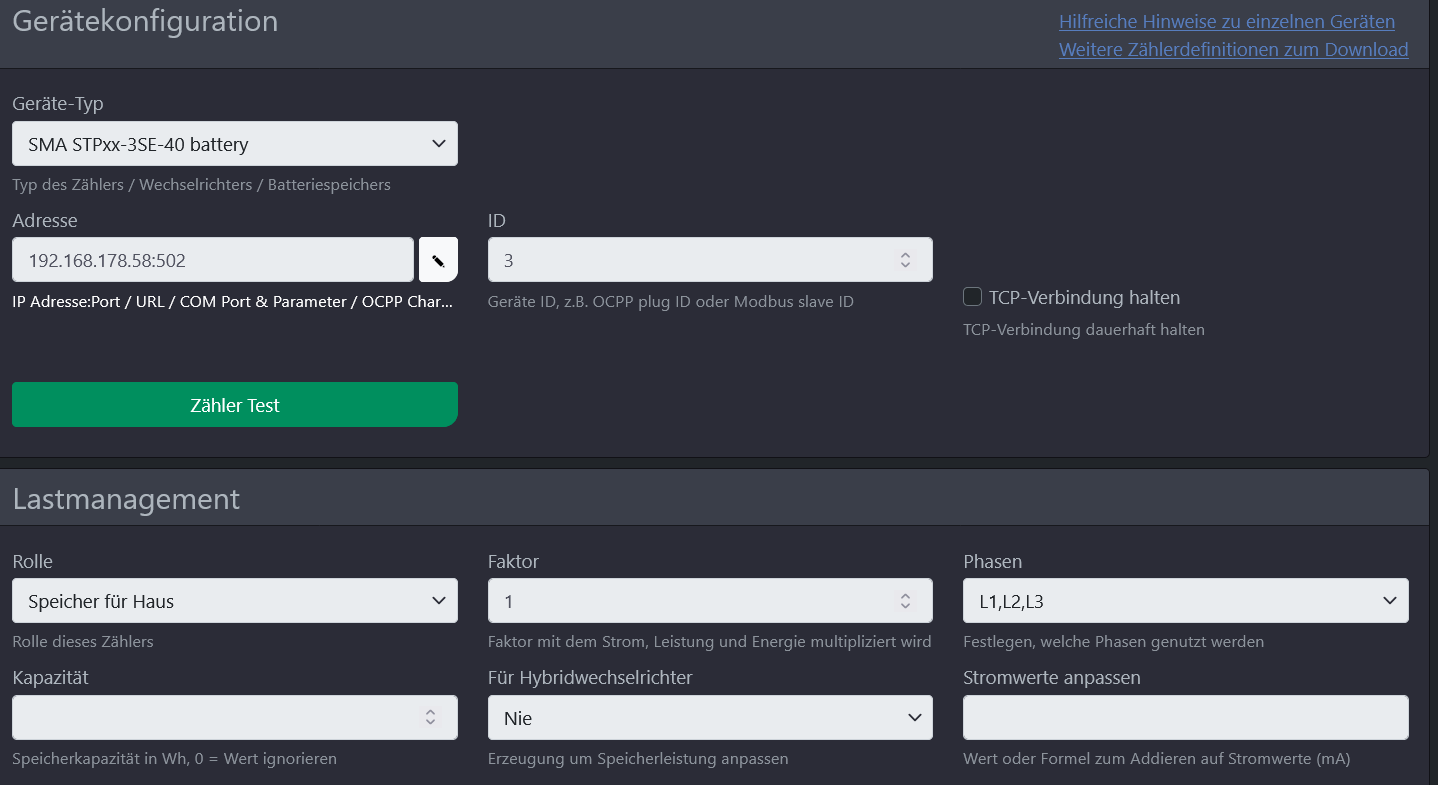Enable the TCP-Verbindung halten checkbox
This screenshot has height=785, width=1438.
(972, 297)
